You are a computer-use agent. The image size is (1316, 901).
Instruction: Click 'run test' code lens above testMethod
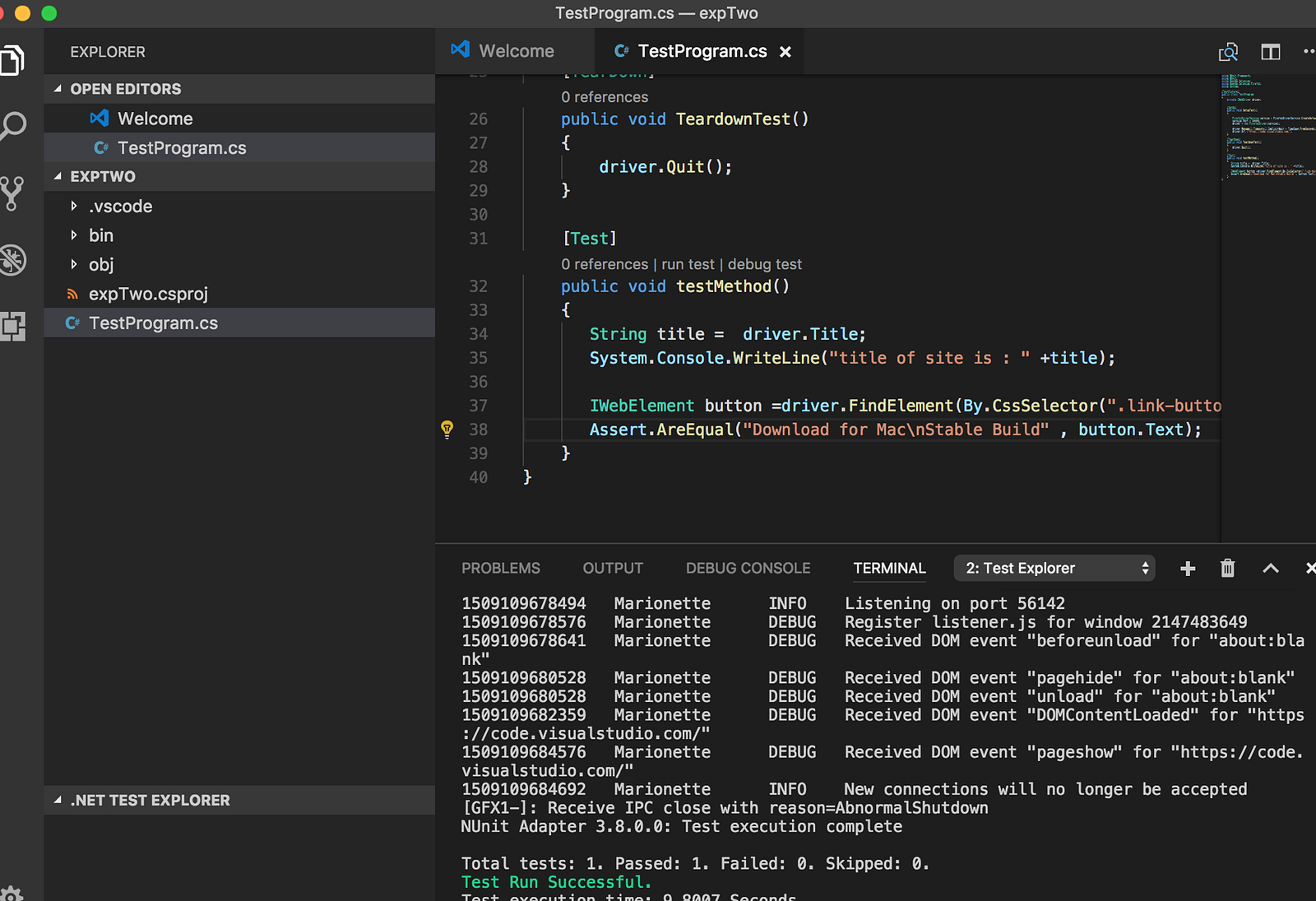point(688,264)
